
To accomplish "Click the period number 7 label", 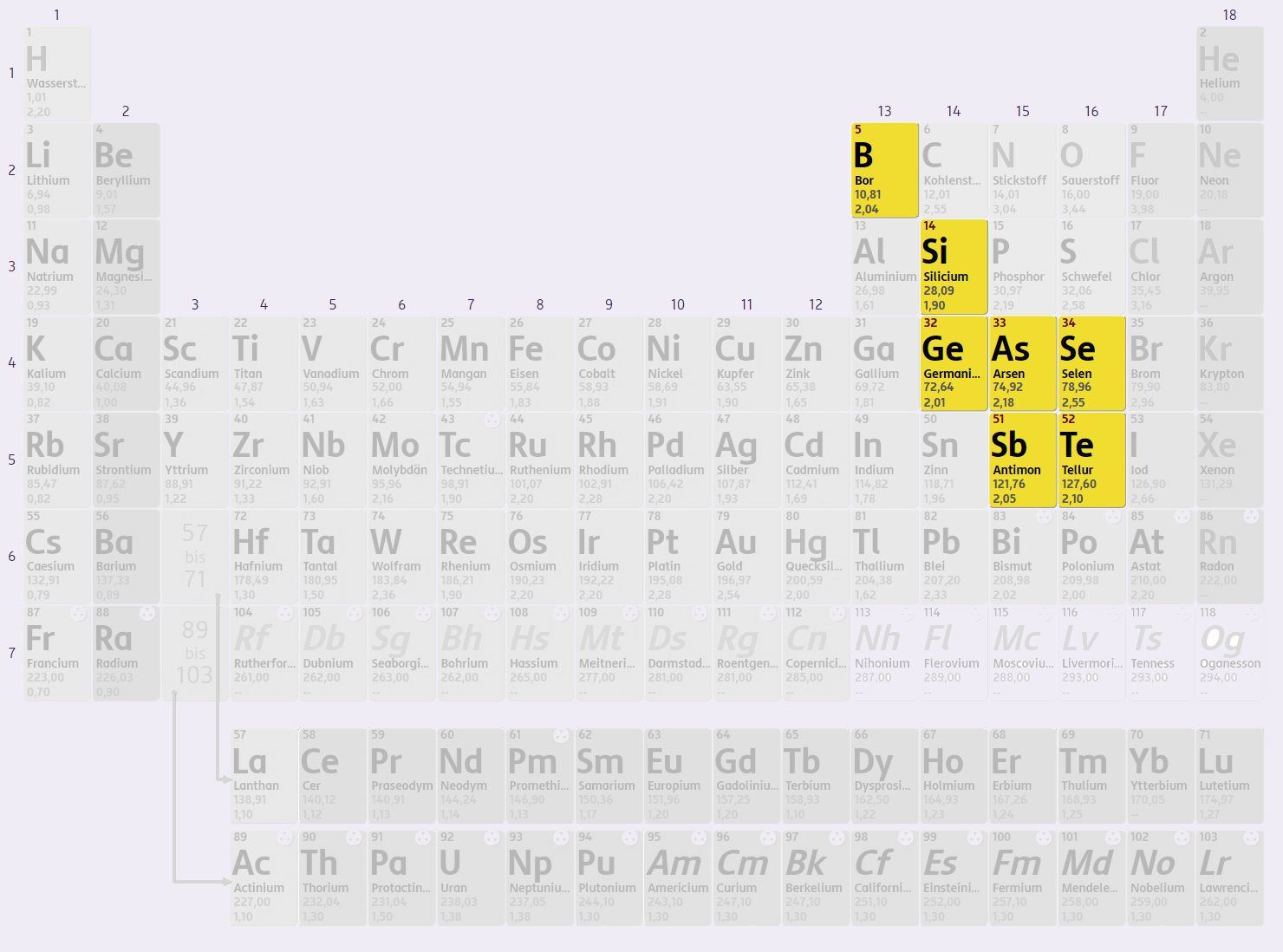I will (x=11, y=653).
